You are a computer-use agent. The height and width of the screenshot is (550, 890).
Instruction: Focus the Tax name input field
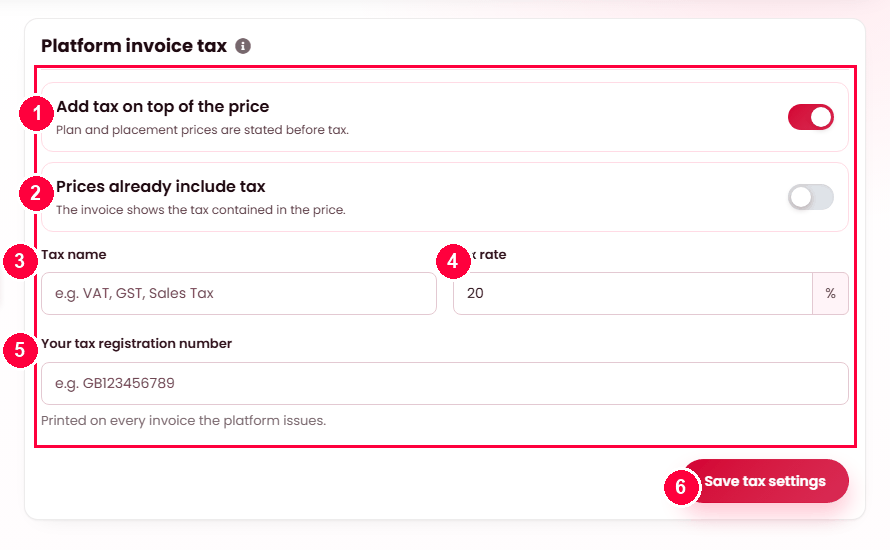[x=239, y=293]
